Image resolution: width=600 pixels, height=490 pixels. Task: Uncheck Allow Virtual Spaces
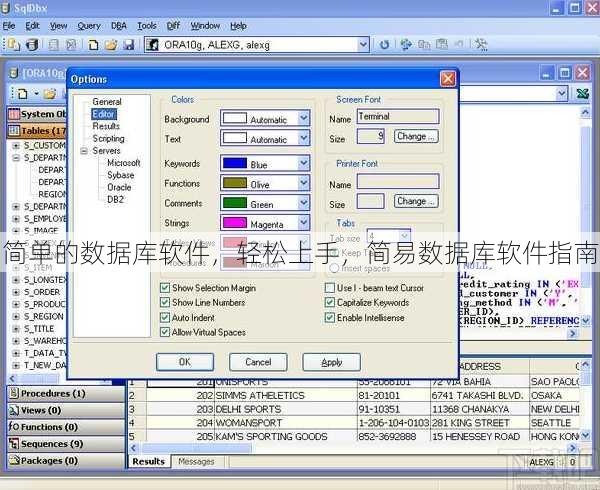tap(165, 332)
